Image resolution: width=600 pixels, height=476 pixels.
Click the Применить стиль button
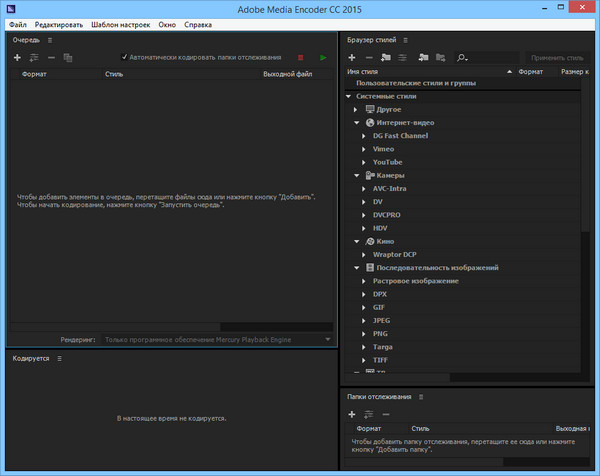pos(558,58)
